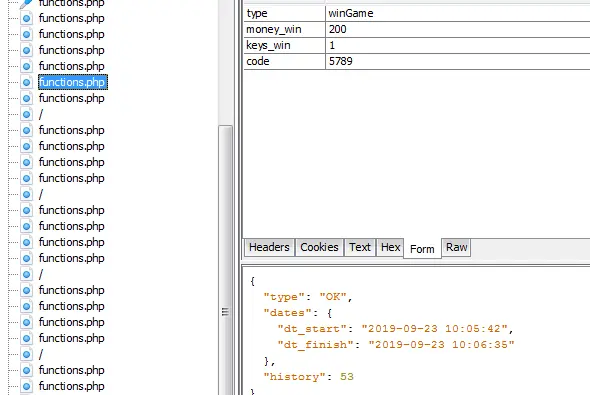Select the Form tab
This screenshot has width=590, height=395.
(x=422, y=249)
